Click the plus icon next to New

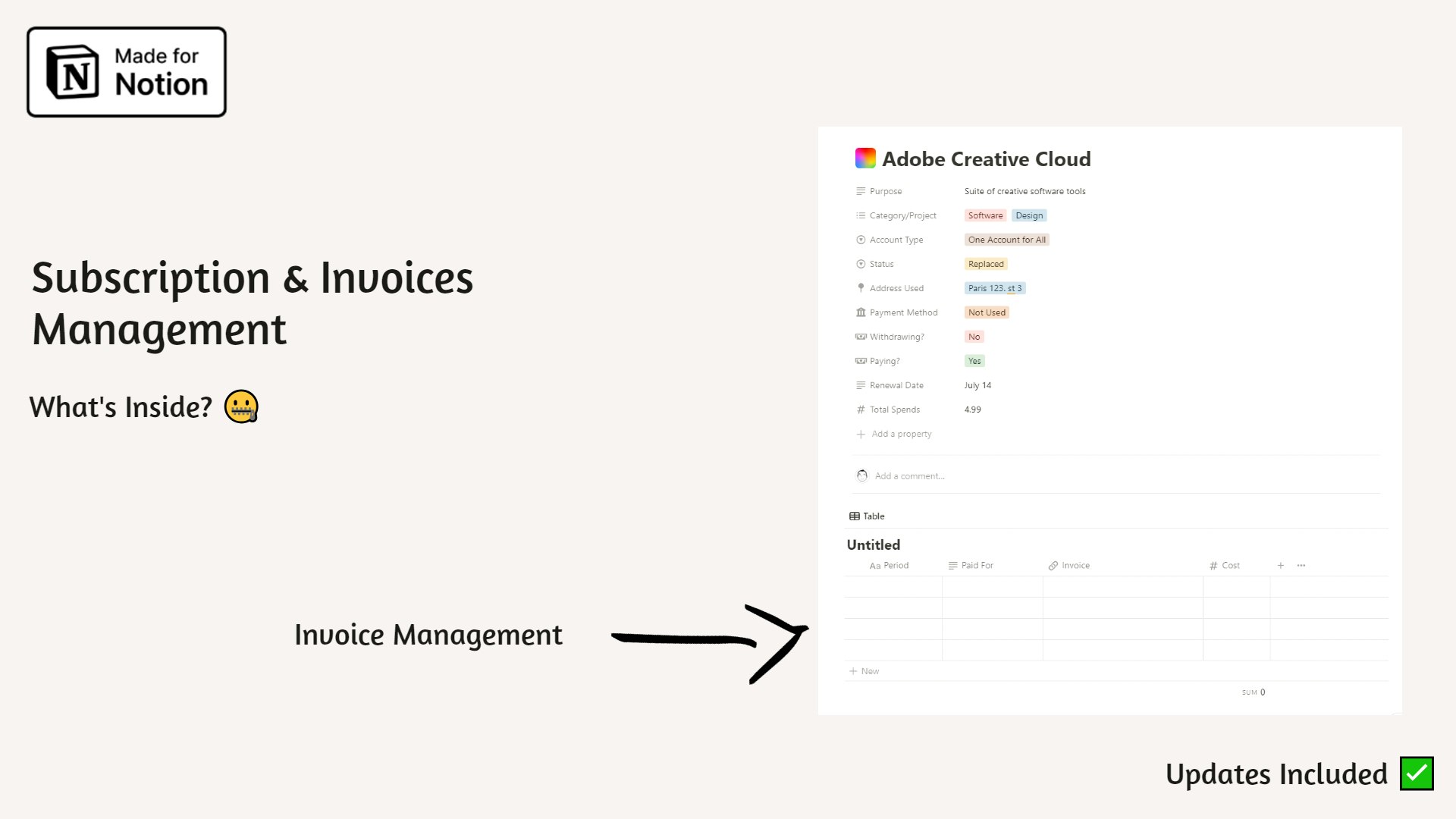click(853, 671)
